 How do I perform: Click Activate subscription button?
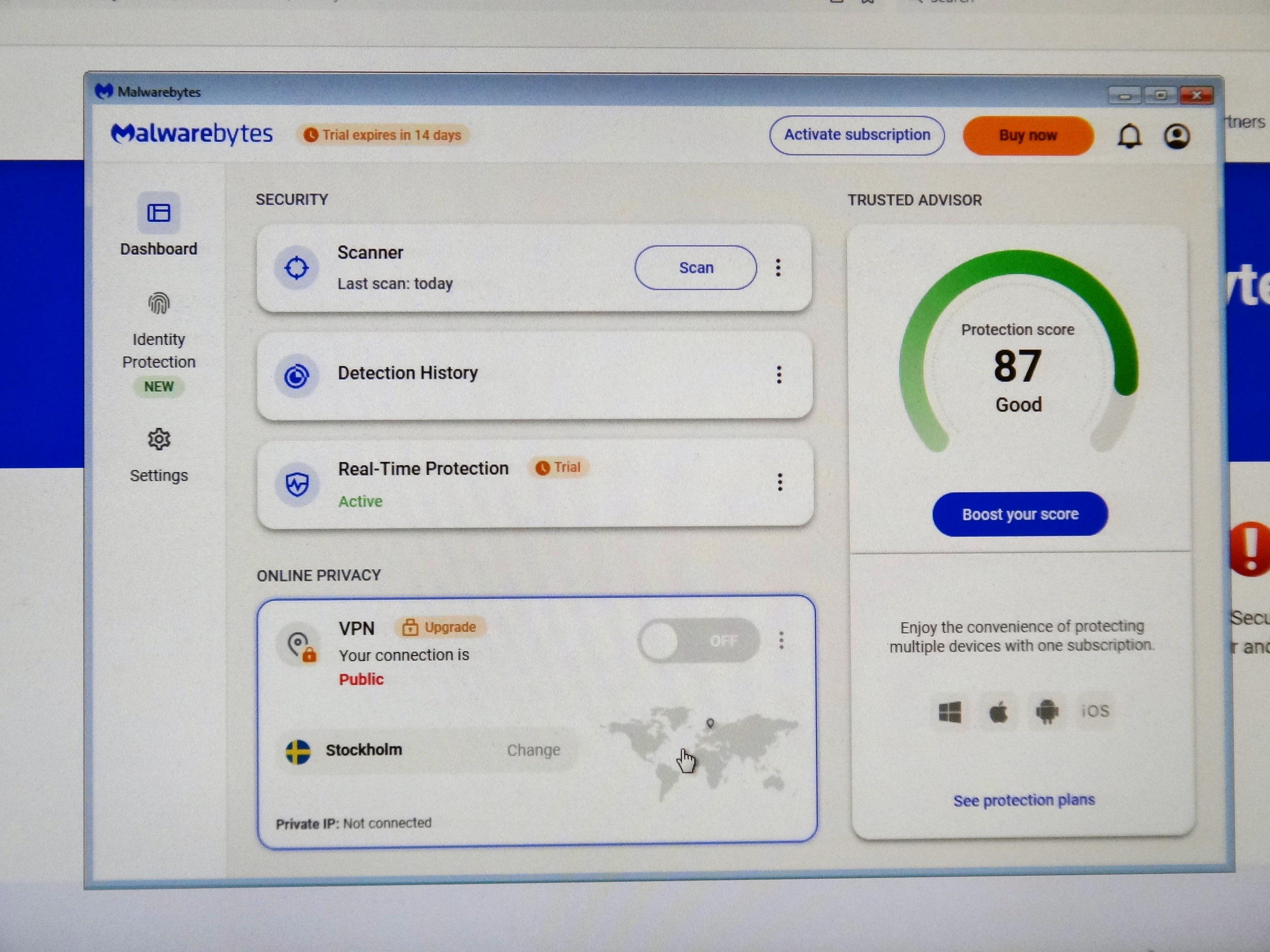point(856,135)
